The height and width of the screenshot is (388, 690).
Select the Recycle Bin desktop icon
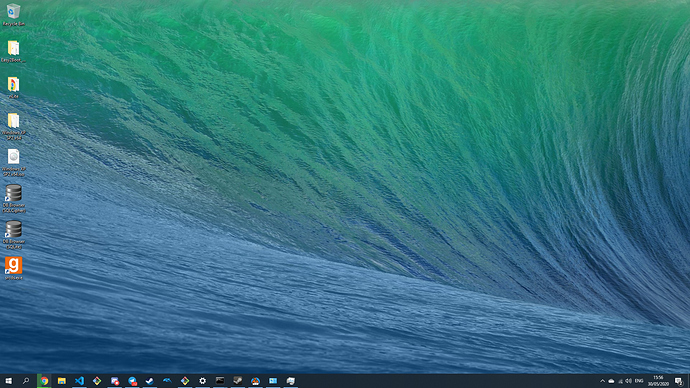(13, 15)
